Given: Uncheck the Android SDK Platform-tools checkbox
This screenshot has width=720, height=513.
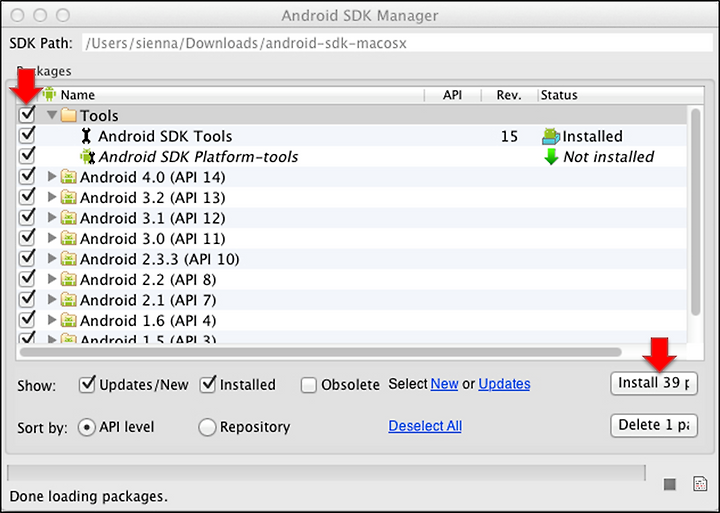Looking at the screenshot, I should point(27,155).
